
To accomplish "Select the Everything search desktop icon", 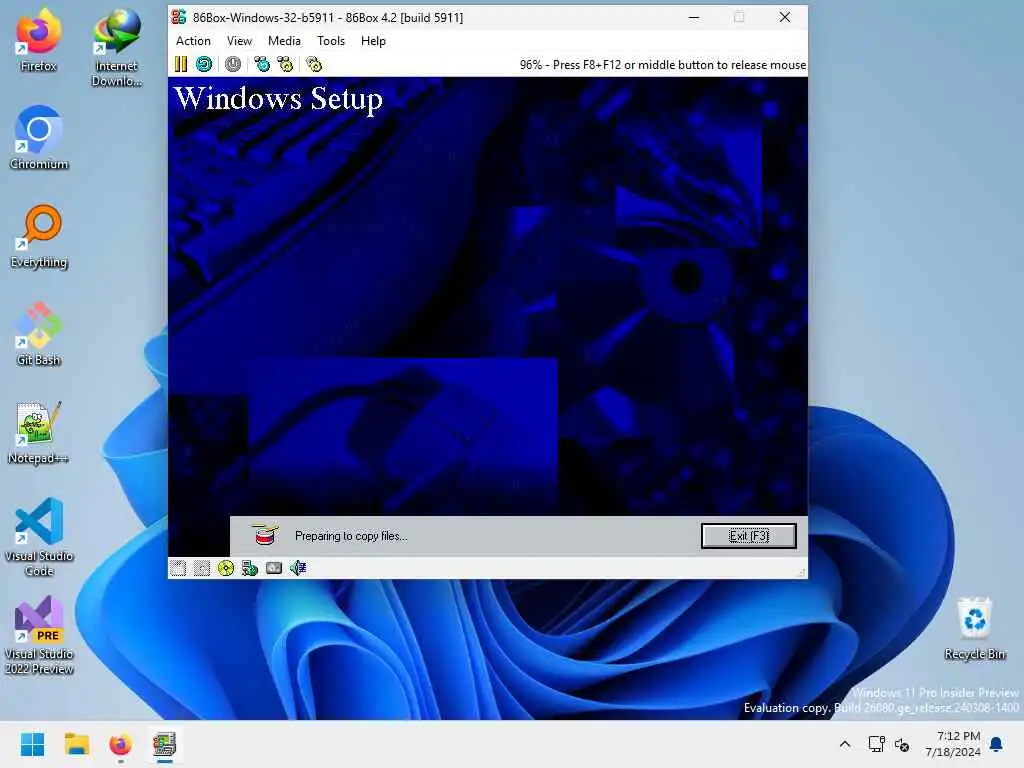I will [x=39, y=236].
